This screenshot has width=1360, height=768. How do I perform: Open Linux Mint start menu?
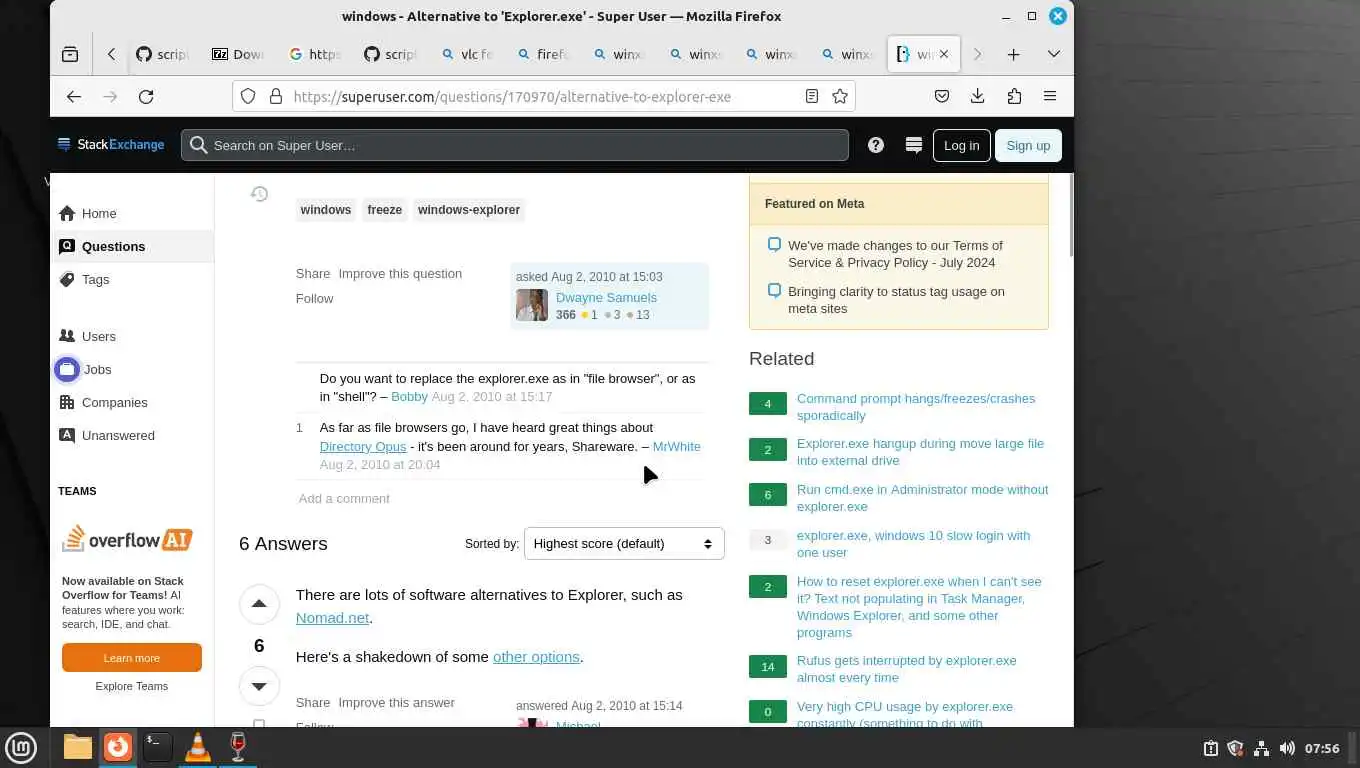[21, 747]
